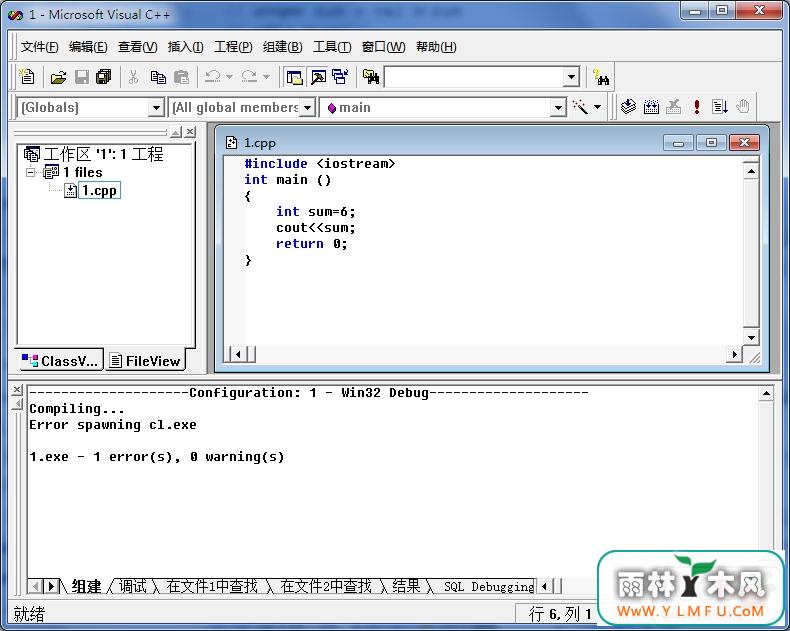790x631 pixels.
Task: Select the SQL Debugging output tab
Action: tap(488, 586)
